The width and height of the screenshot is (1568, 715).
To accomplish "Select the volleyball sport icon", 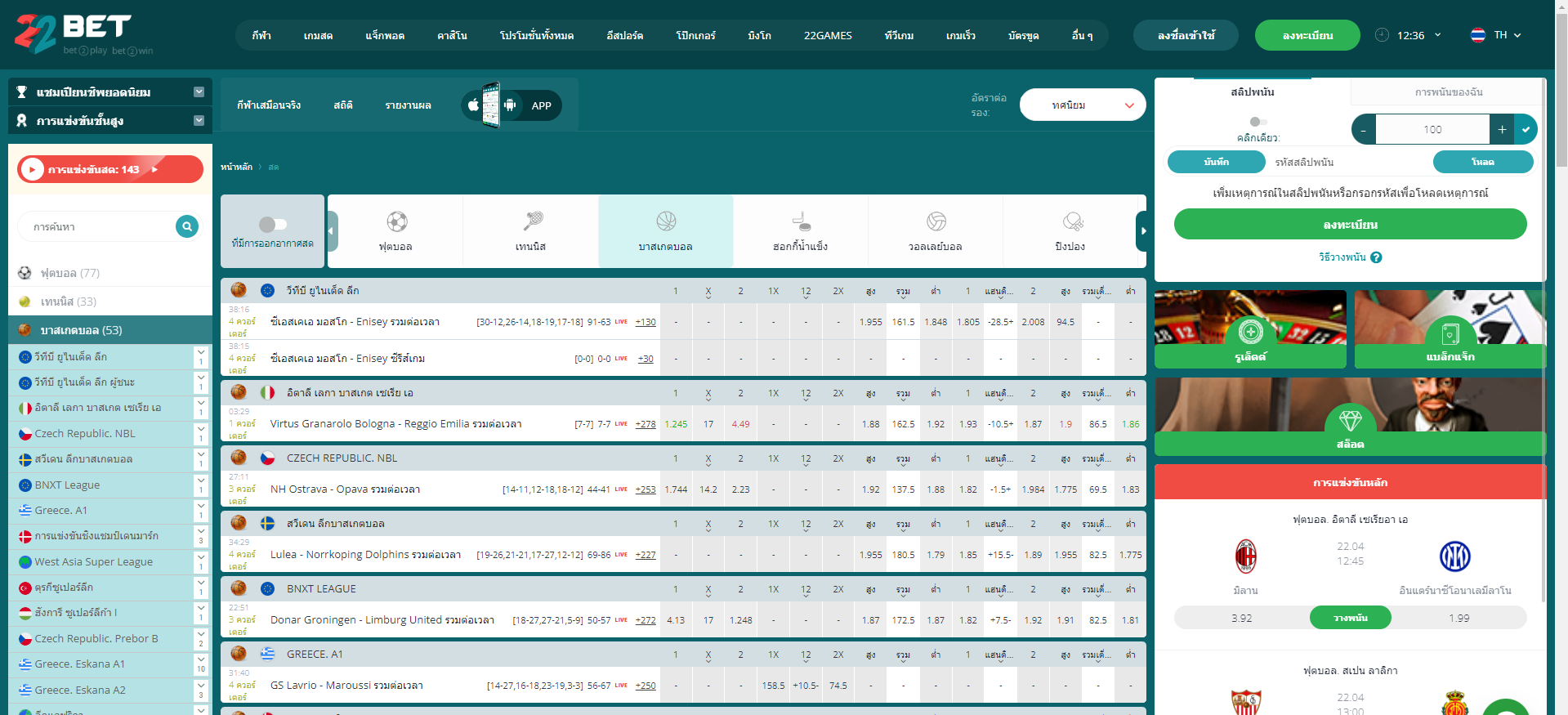I will click(x=936, y=221).
